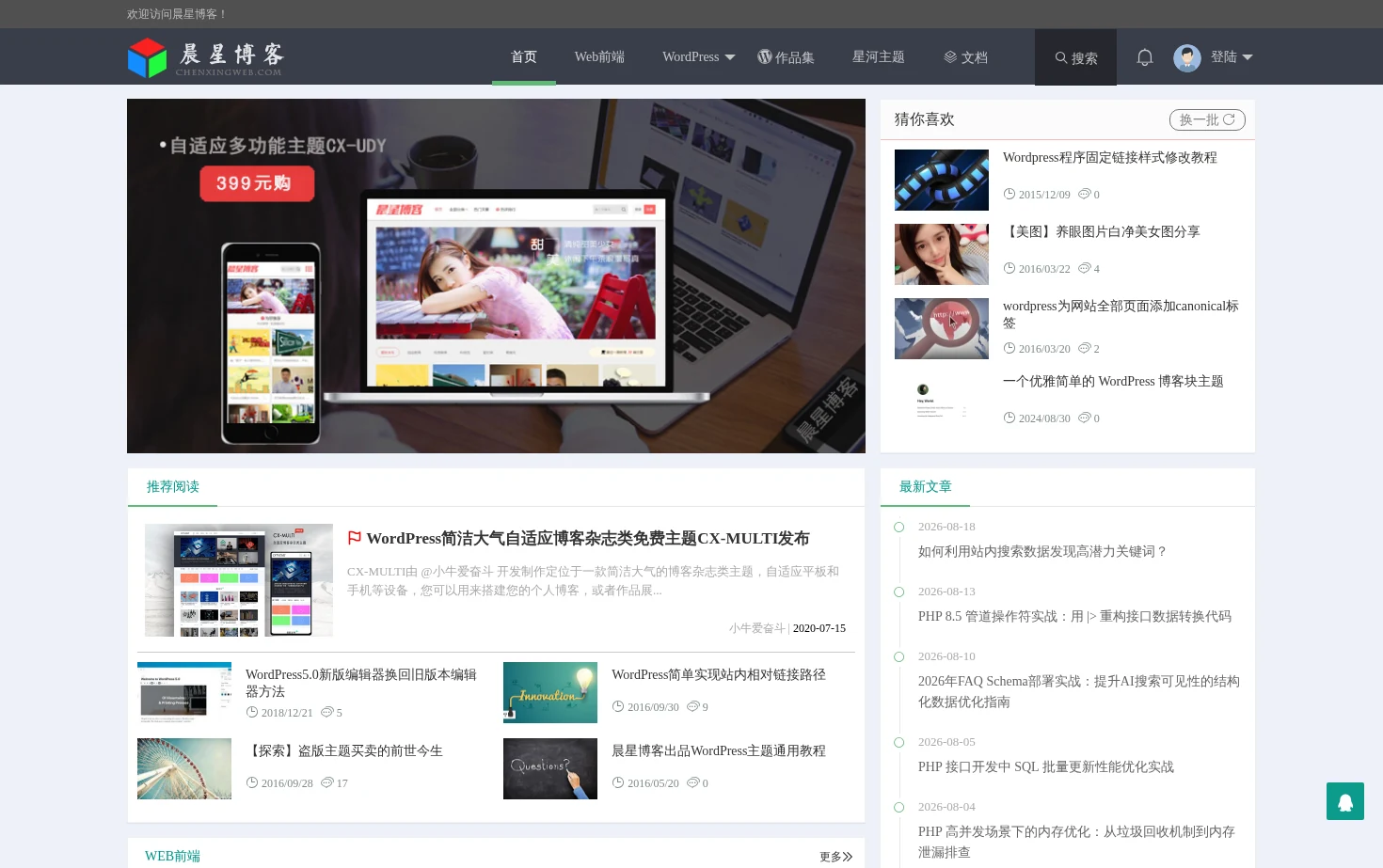Click the floating green bell button
Screen dimensions: 1383x868
[1345, 801]
